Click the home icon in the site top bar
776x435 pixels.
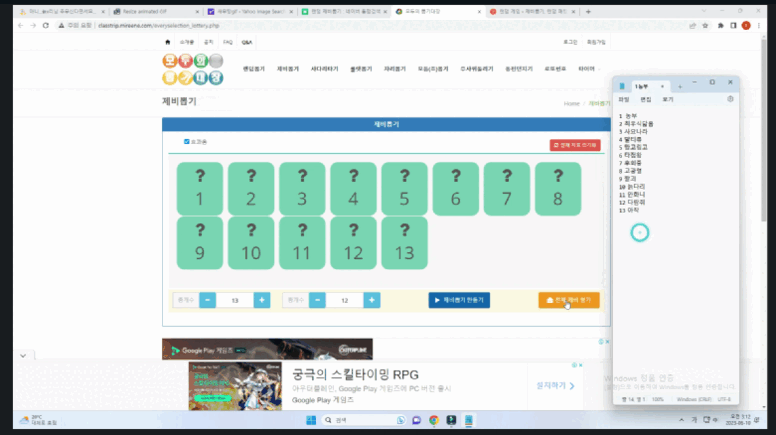coord(168,42)
